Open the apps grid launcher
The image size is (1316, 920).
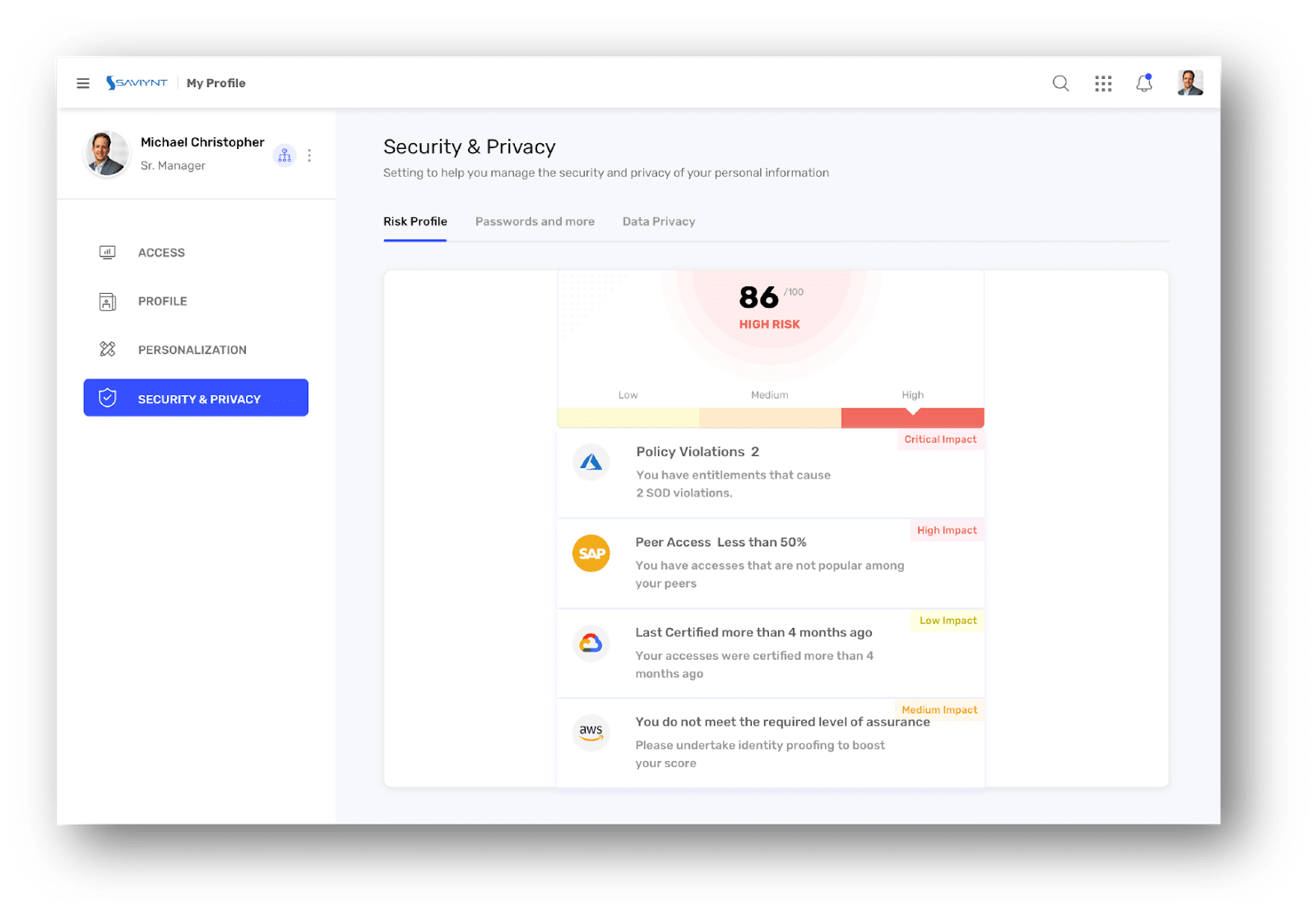pos(1103,83)
